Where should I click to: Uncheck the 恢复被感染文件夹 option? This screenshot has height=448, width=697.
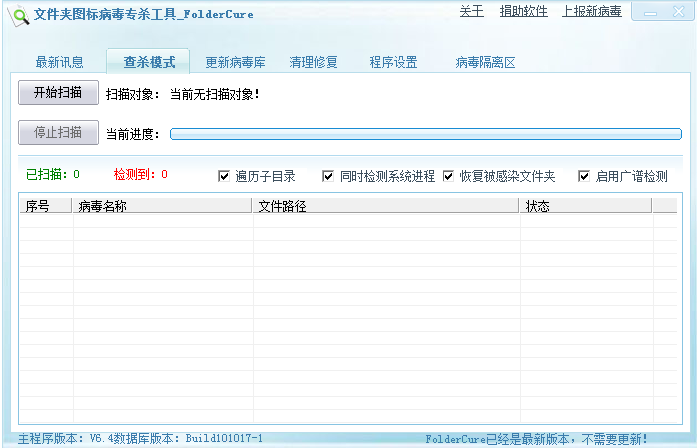pyautogui.click(x=448, y=176)
